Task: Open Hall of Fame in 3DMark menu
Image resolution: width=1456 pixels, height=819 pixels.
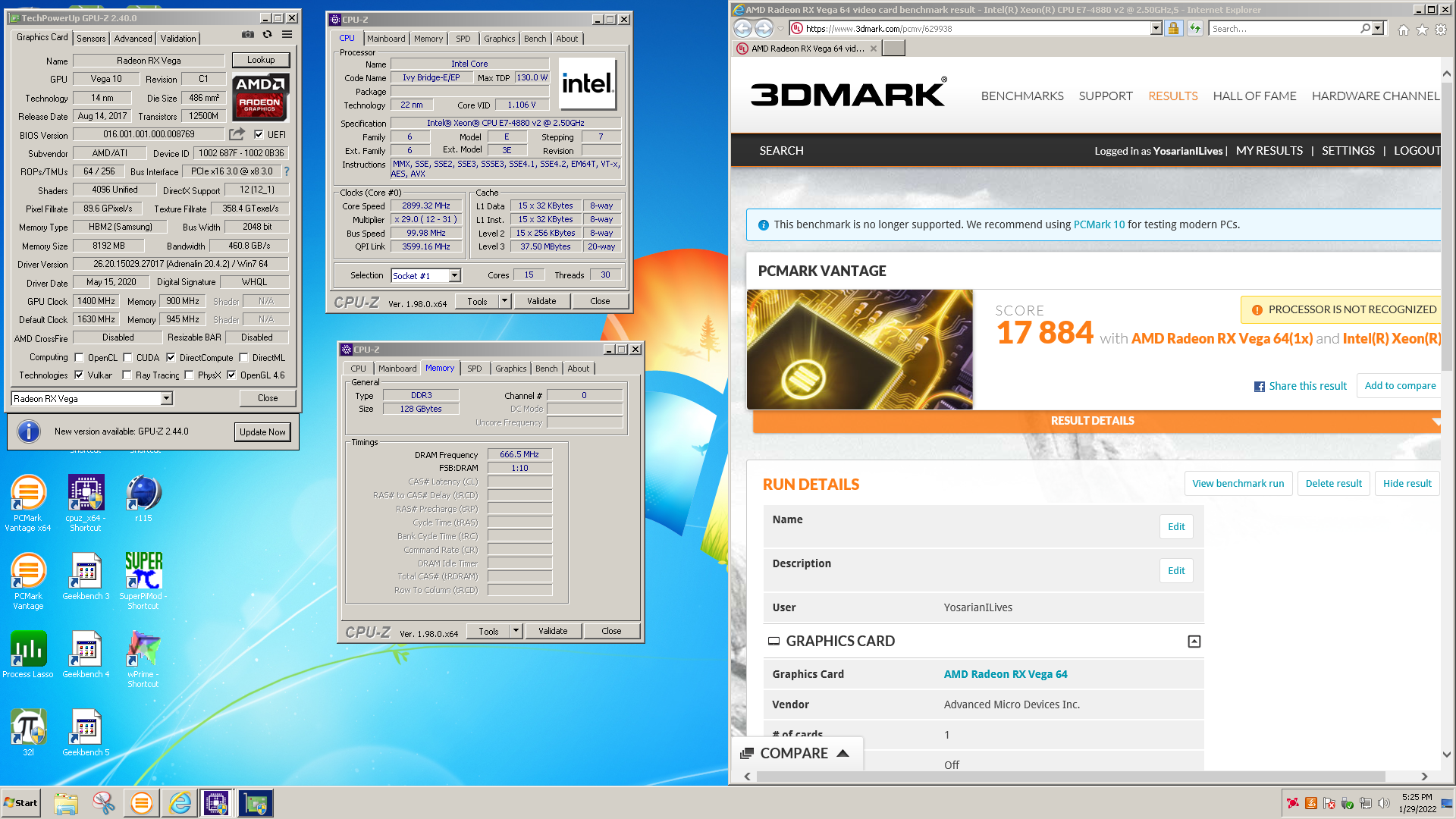Action: click(x=1254, y=96)
